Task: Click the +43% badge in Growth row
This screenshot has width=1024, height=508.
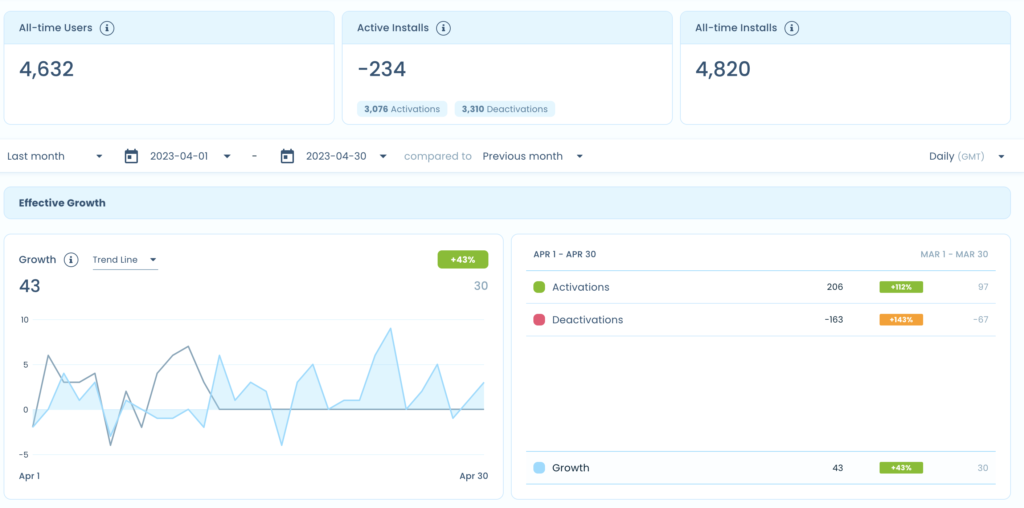Action: click(901, 468)
